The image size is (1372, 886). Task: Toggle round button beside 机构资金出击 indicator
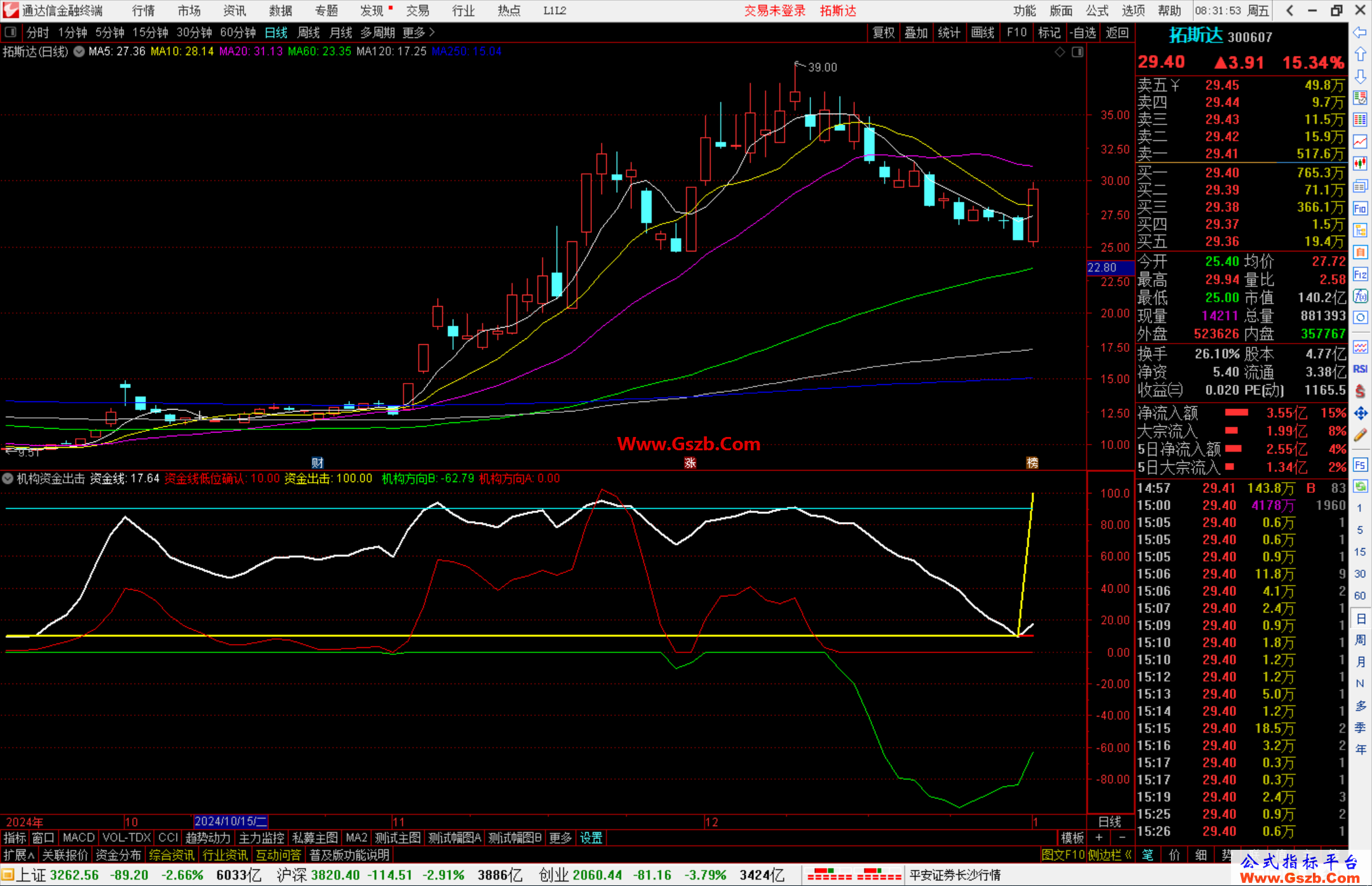point(8,478)
